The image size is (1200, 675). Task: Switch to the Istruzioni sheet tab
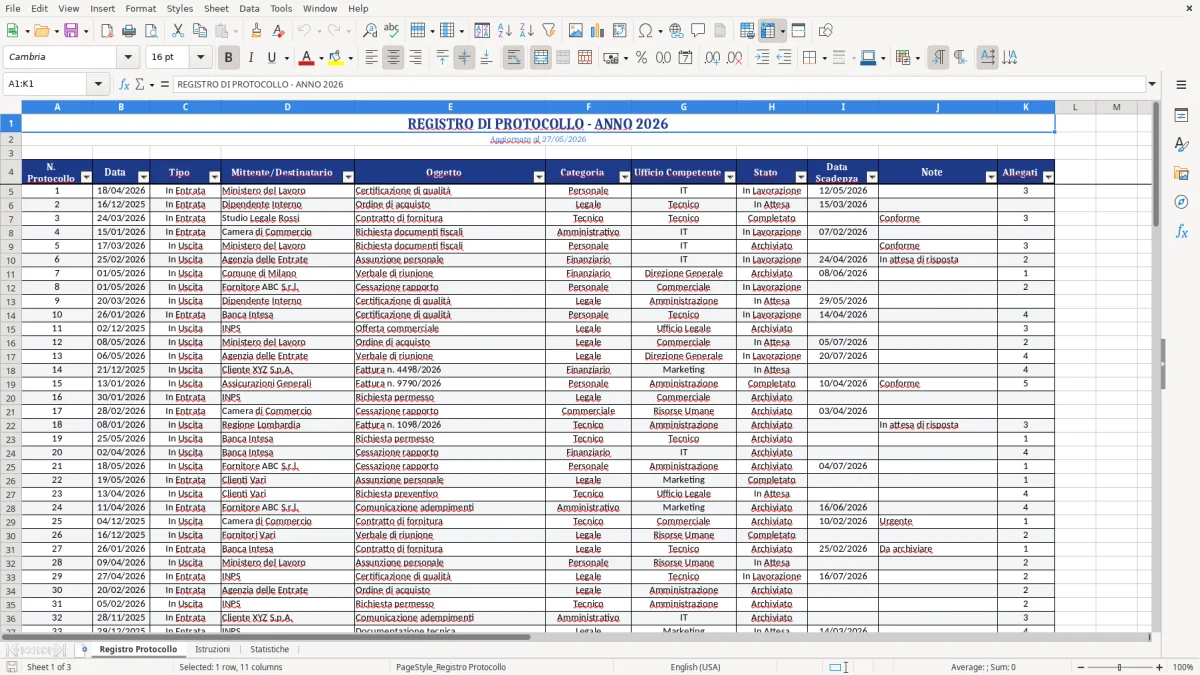coord(212,649)
